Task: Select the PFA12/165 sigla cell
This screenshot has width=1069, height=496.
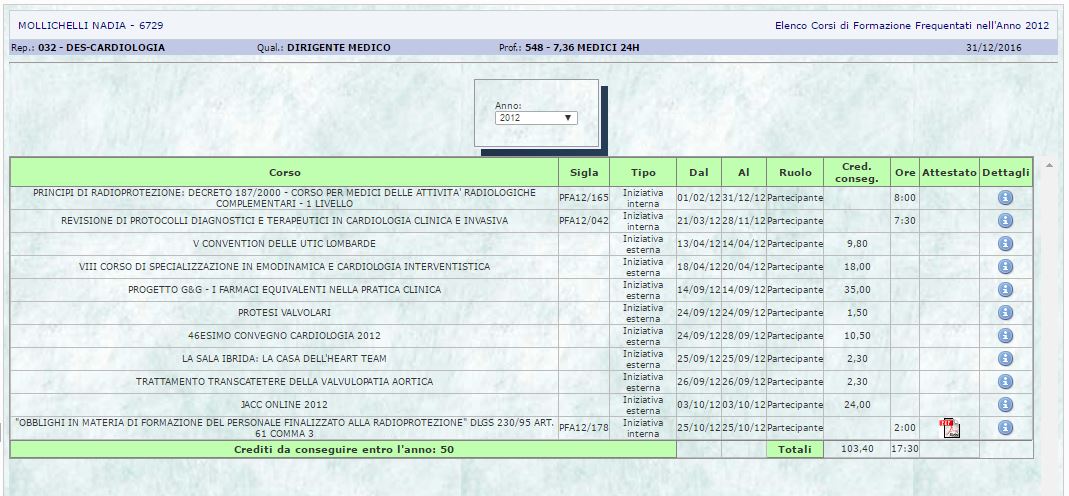Action: pyautogui.click(x=584, y=198)
